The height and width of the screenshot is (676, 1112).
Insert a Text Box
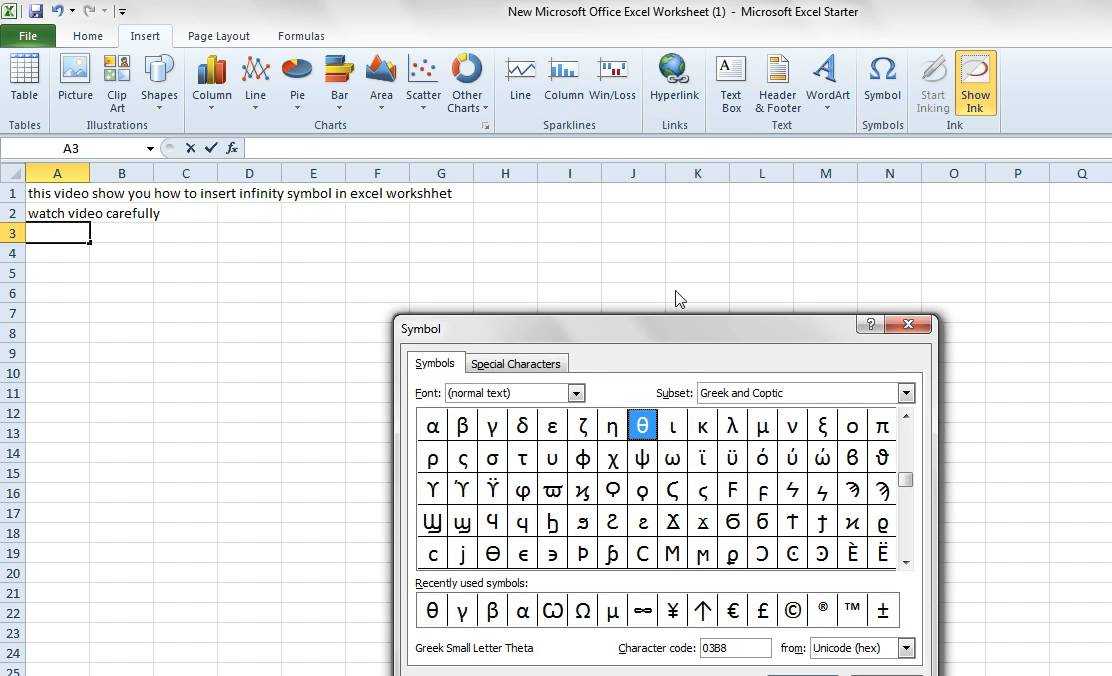[x=730, y=82]
